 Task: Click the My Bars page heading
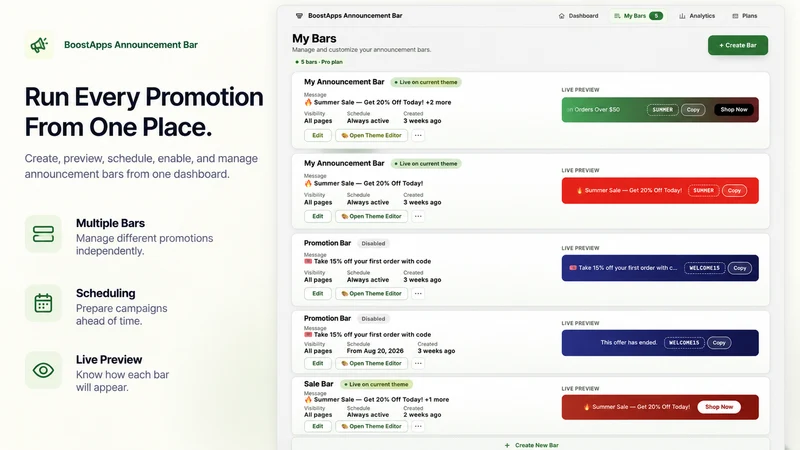(314, 39)
